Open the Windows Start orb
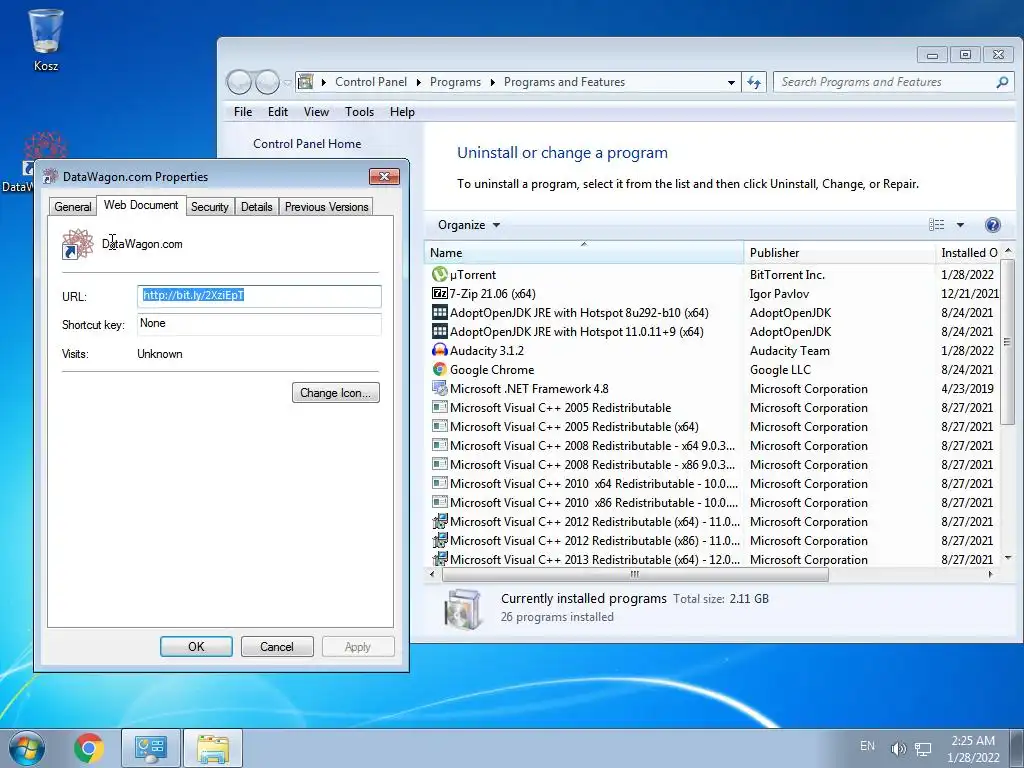Viewport: 1024px width, 768px height. [27, 748]
